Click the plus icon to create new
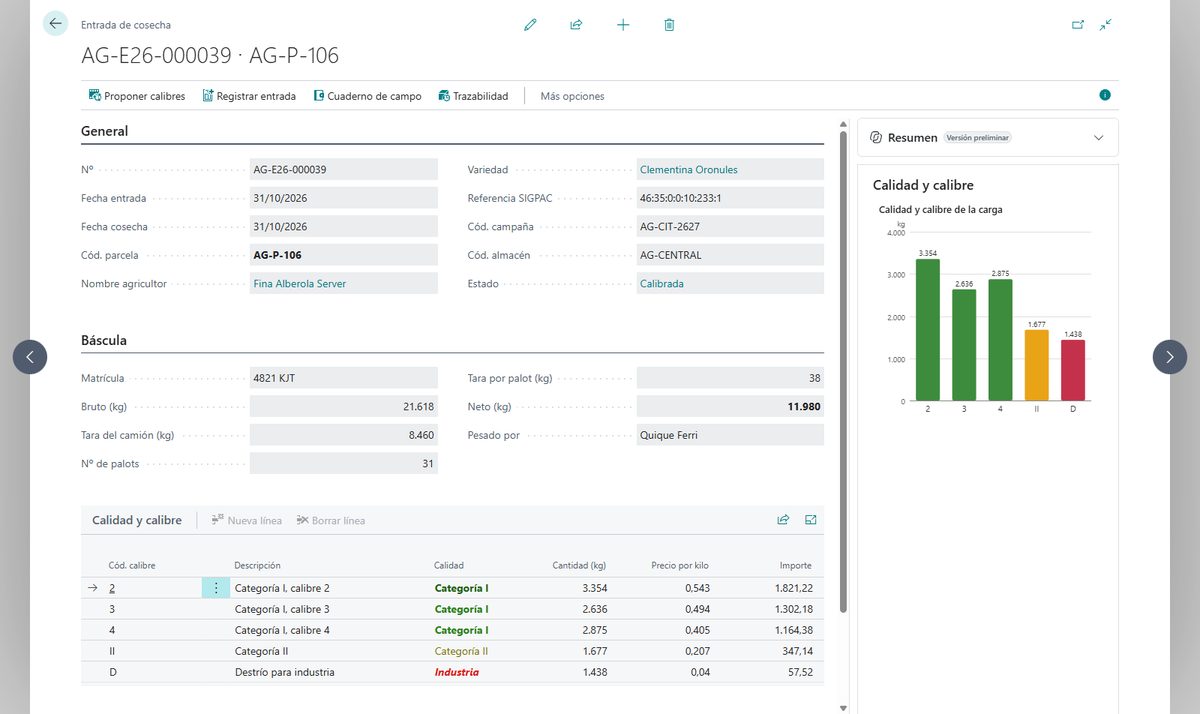The width and height of the screenshot is (1200, 714). 623,25
